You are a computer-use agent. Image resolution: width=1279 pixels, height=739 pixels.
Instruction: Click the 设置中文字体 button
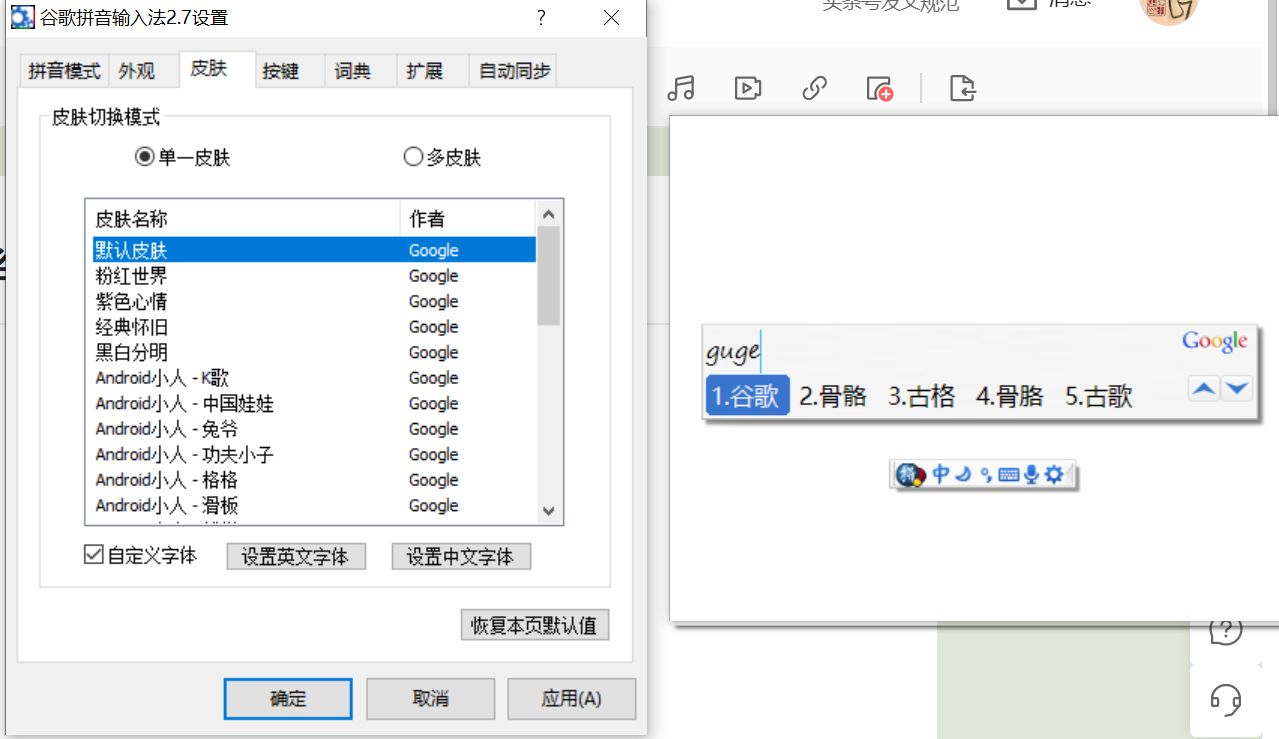tap(461, 556)
